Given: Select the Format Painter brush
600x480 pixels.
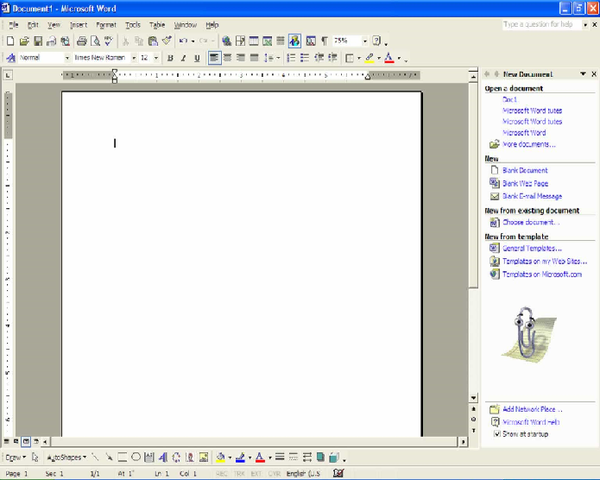Looking at the screenshot, I should [167, 41].
